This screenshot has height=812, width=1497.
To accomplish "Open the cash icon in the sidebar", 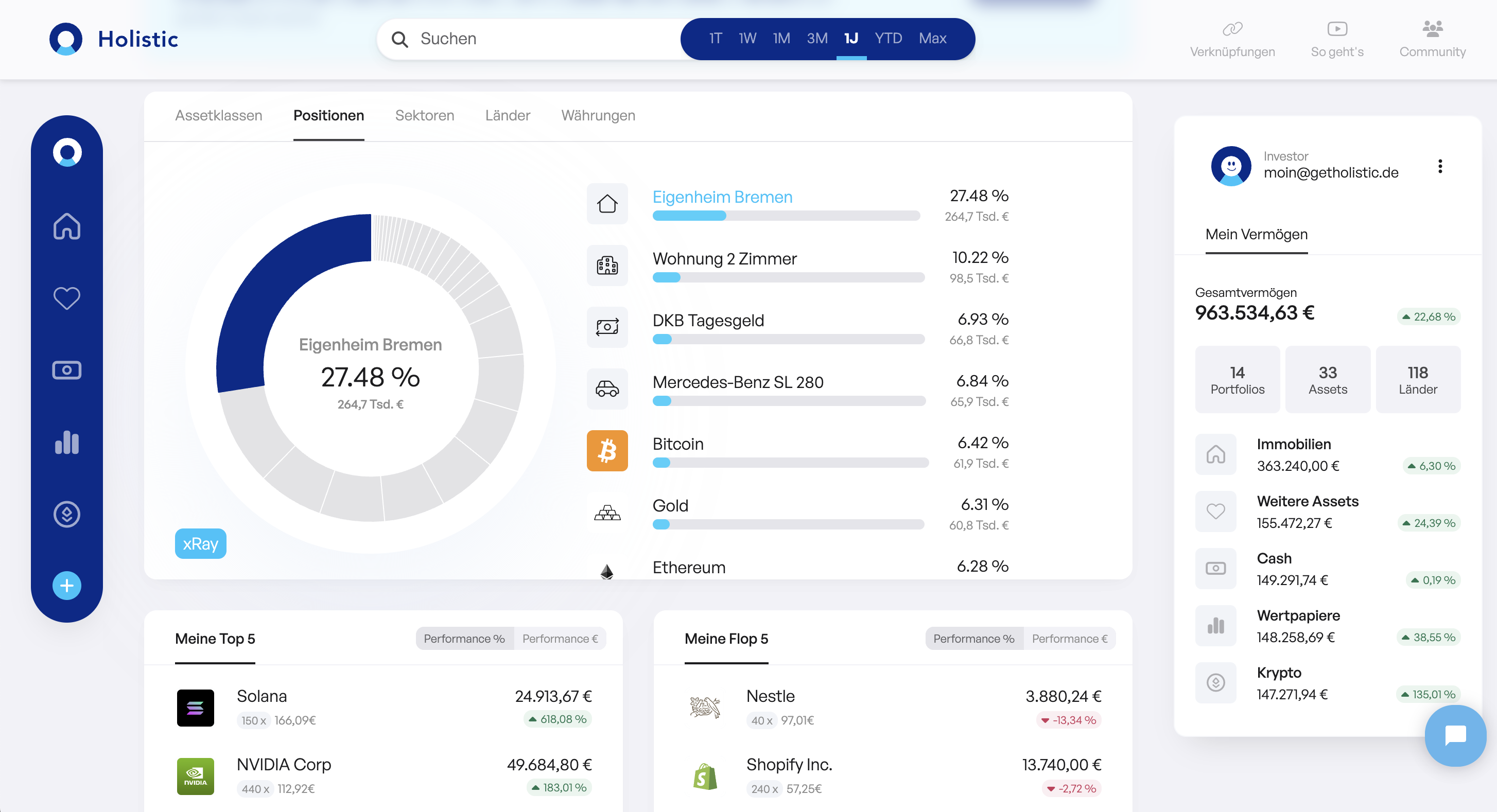I will point(67,370).
